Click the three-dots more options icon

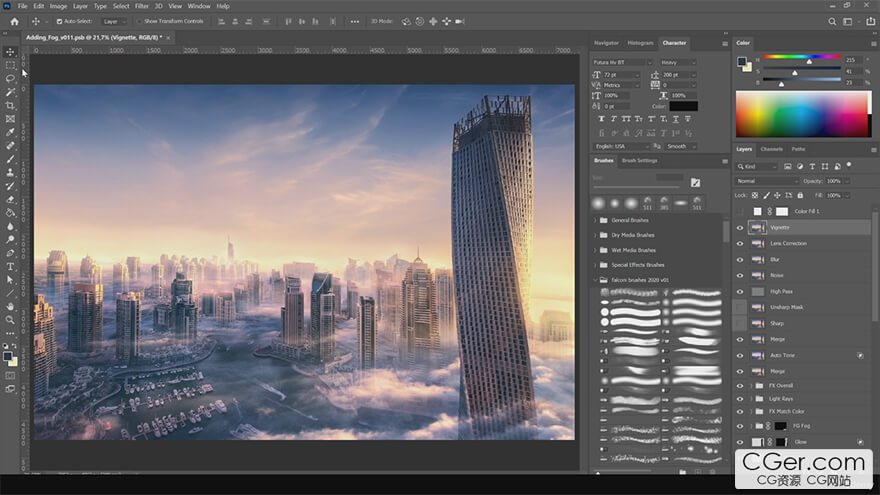pos(355,21)
